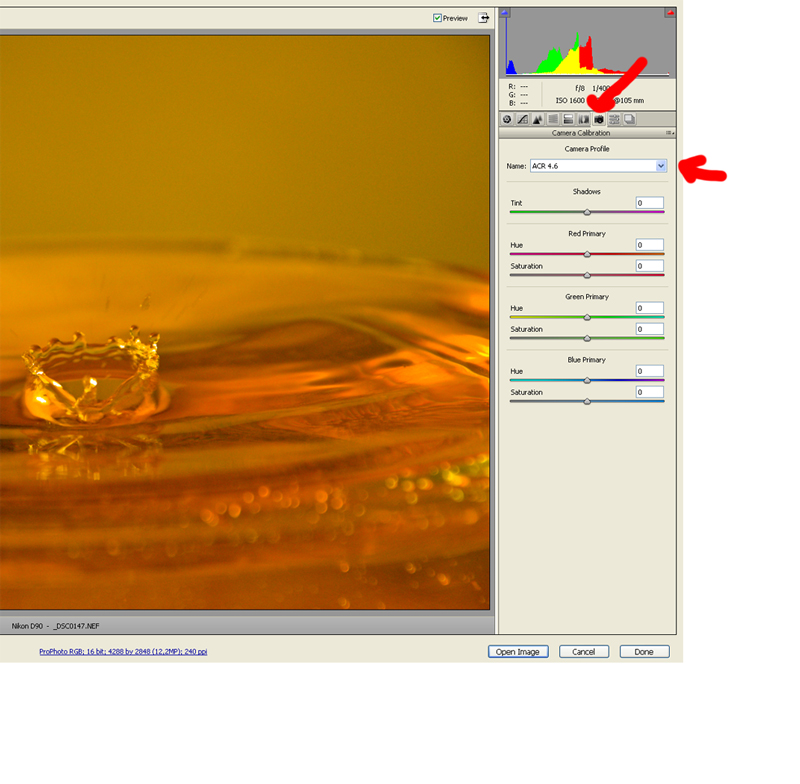The height and width of the screenshot is (784, 800).
Task: Open the Presets panel icon
Action: (614, 119)
